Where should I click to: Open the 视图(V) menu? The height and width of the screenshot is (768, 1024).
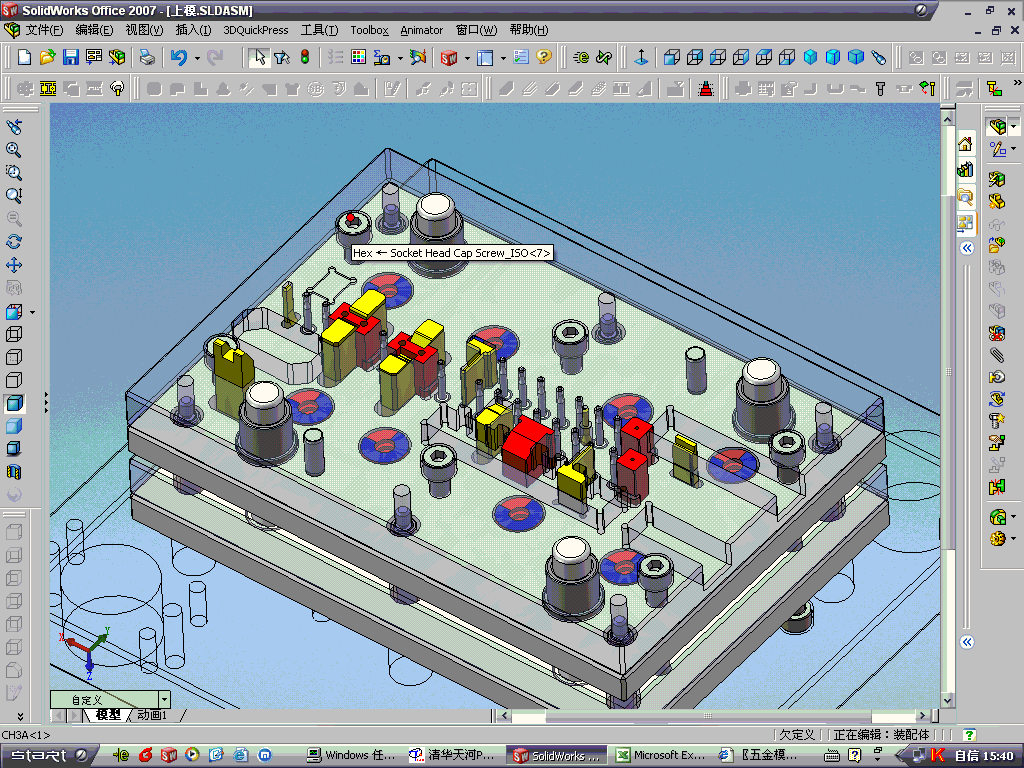[144, 29]
